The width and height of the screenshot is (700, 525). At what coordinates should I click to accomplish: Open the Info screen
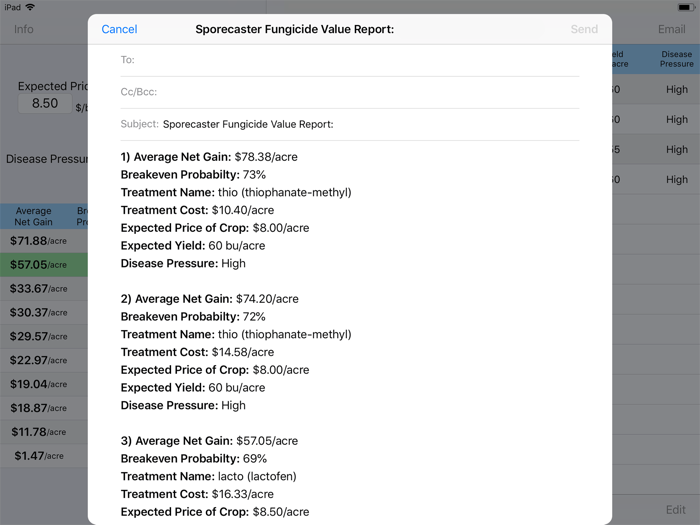point(23,29)
